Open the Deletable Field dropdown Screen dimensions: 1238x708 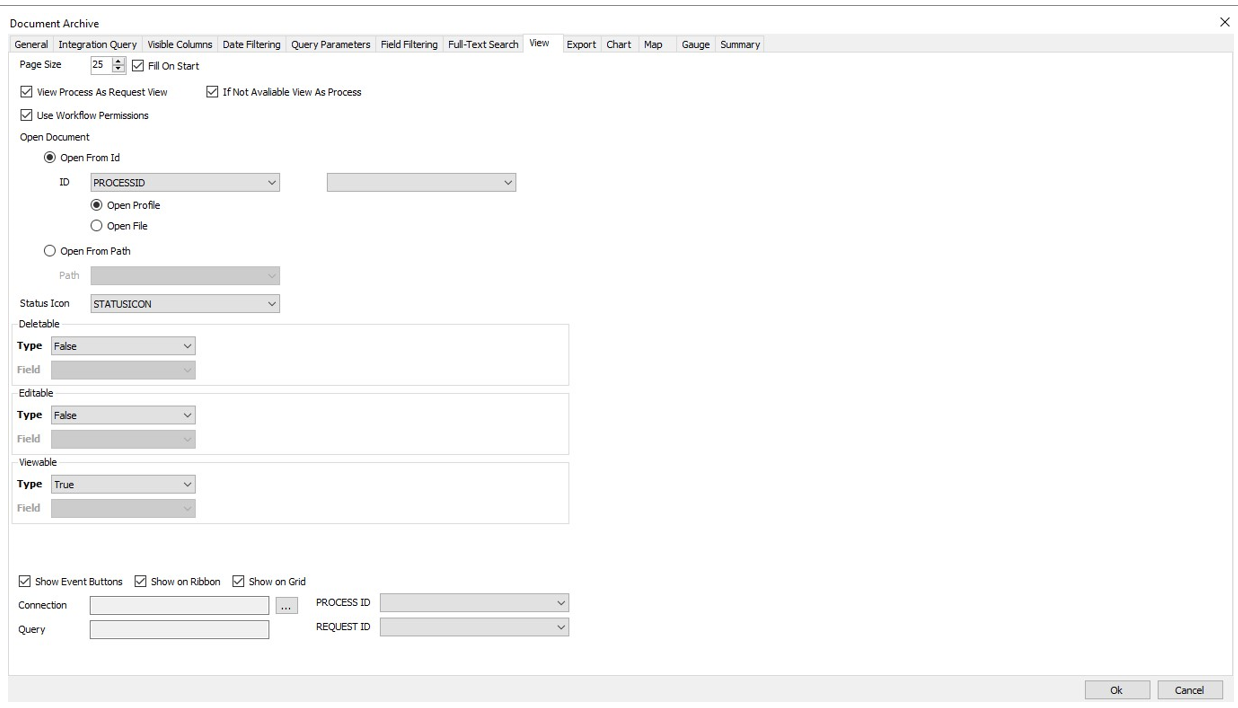click(x=123, y=370)
